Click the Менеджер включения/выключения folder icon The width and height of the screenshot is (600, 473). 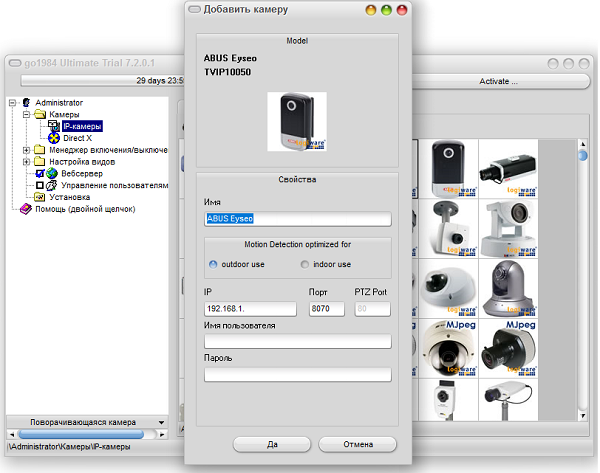pos(40,149)
